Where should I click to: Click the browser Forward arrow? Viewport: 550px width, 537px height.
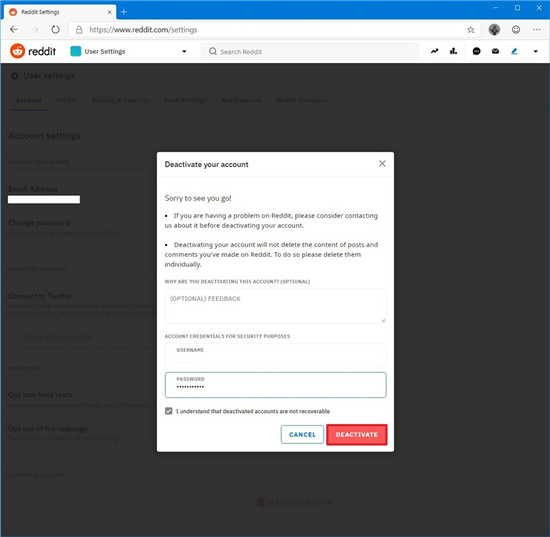35,29
